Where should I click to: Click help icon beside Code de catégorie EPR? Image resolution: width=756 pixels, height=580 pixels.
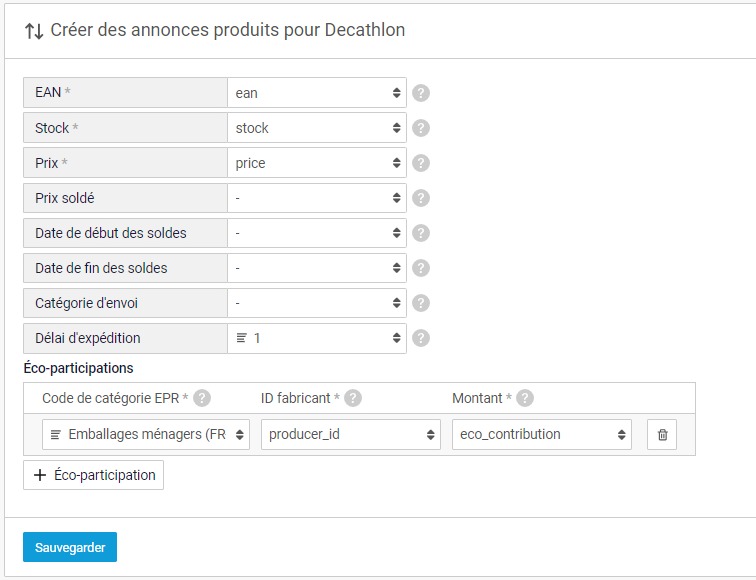tap(202, 398)
